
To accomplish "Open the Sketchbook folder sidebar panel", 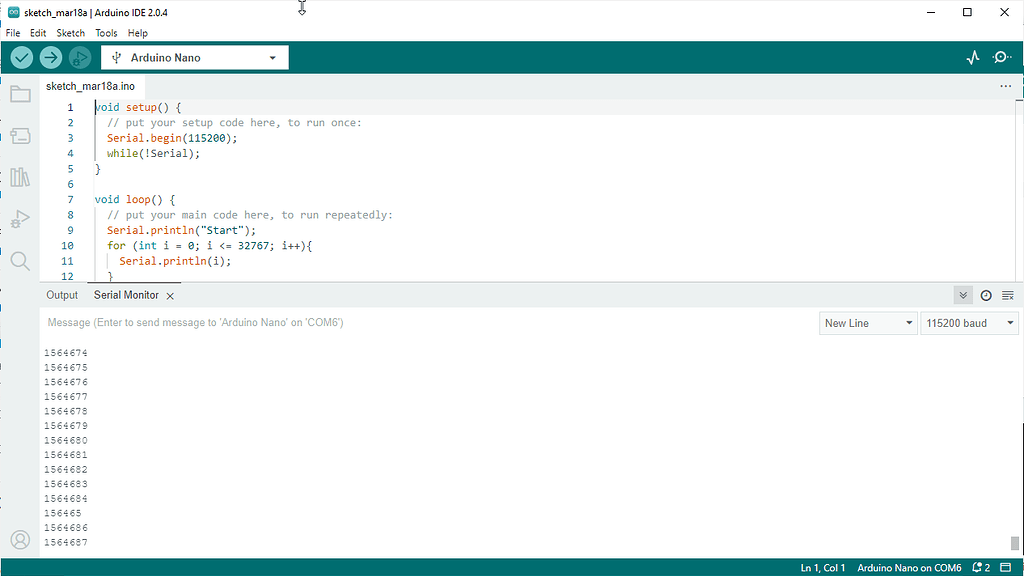I will [x=20, y=95].
